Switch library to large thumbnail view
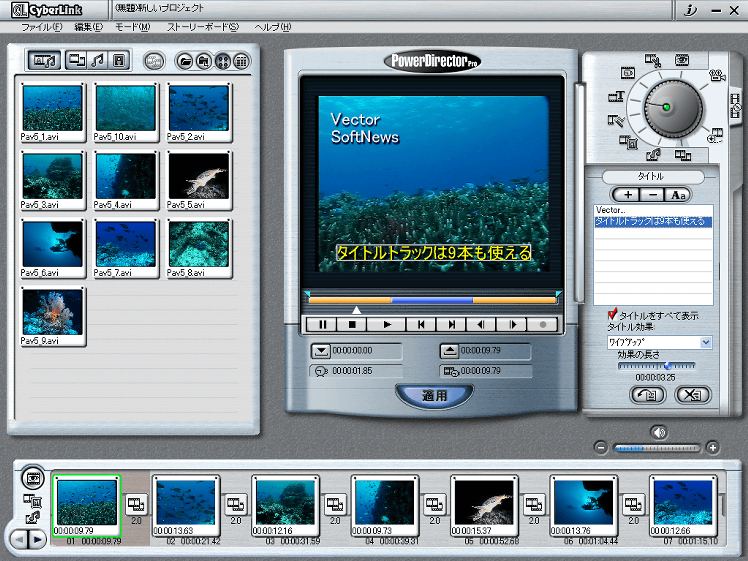This screenshot has width=748, height=561. click(x=223, y=61)
